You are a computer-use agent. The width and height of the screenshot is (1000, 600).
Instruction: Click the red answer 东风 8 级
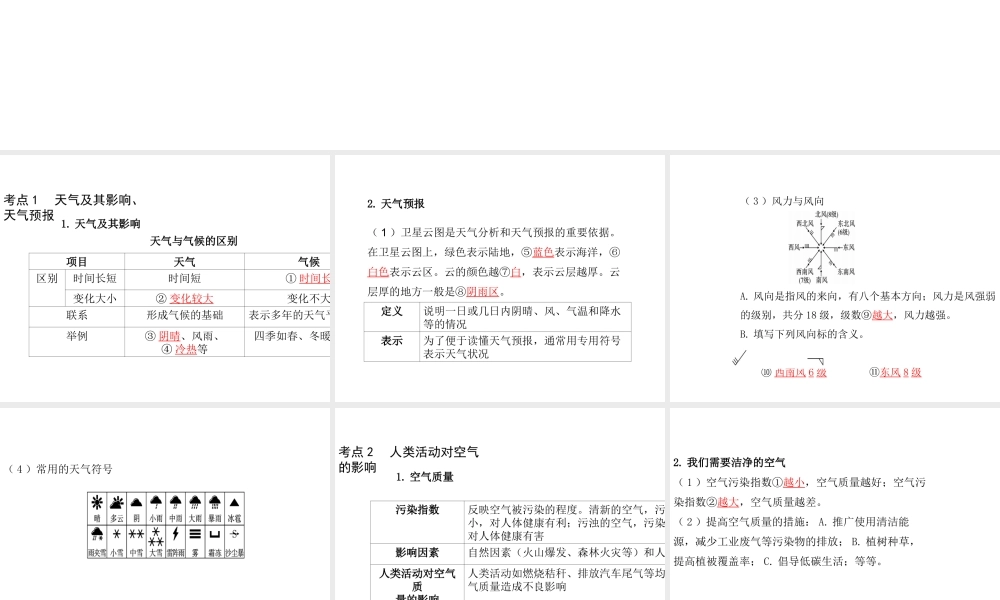click(x=901, y=372)
